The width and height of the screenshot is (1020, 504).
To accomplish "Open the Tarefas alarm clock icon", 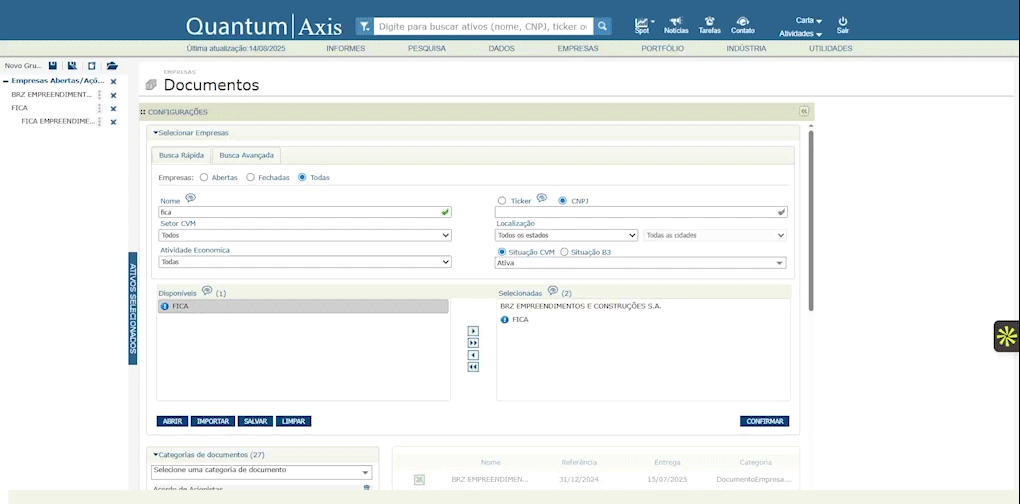I will click(710, 21).
